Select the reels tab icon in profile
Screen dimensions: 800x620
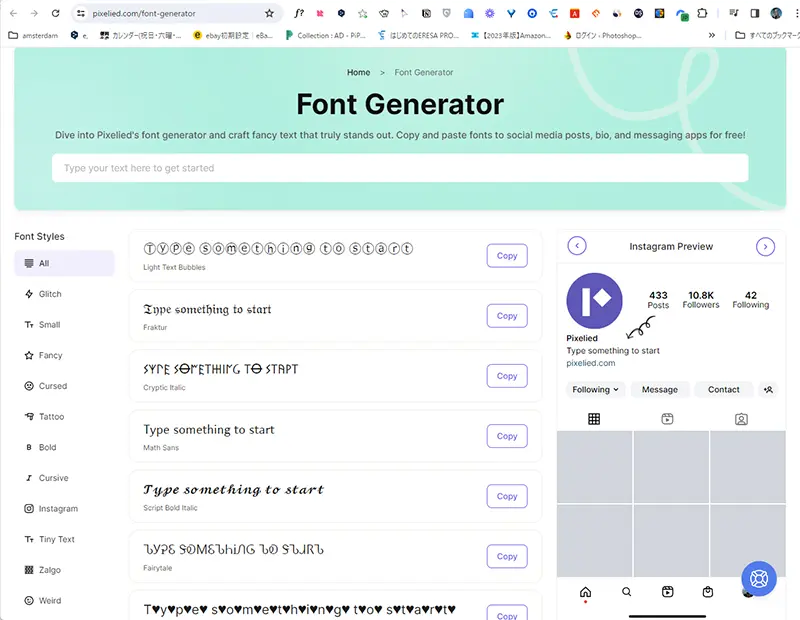coord(667,419)
